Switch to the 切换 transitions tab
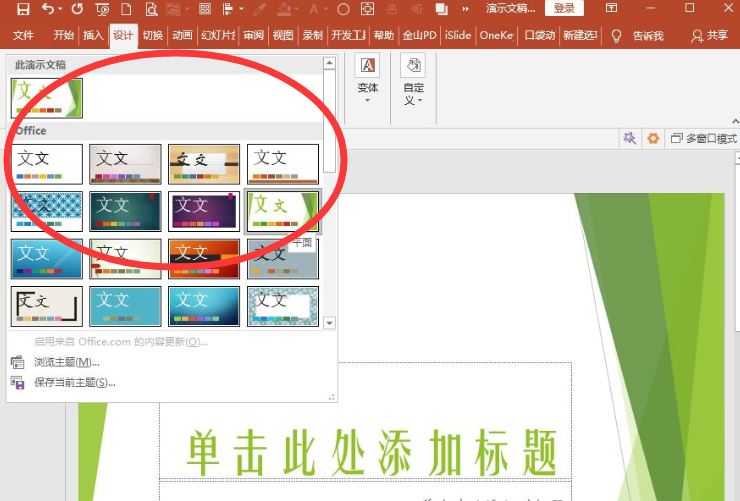740x501 pixels. [152, 35]
